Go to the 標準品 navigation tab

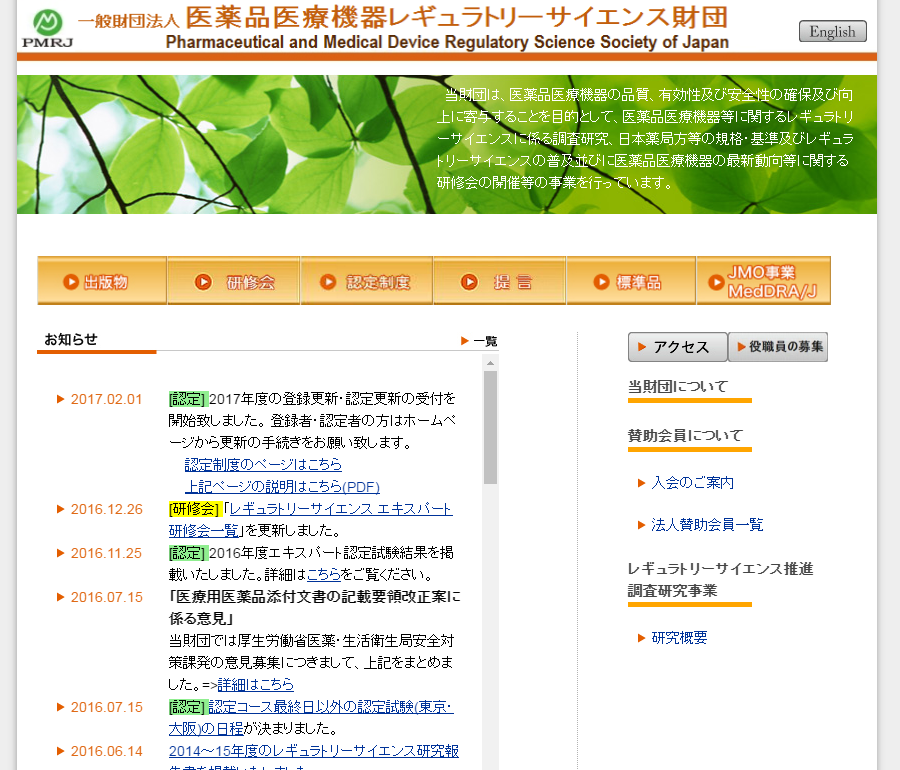(631, 282)
